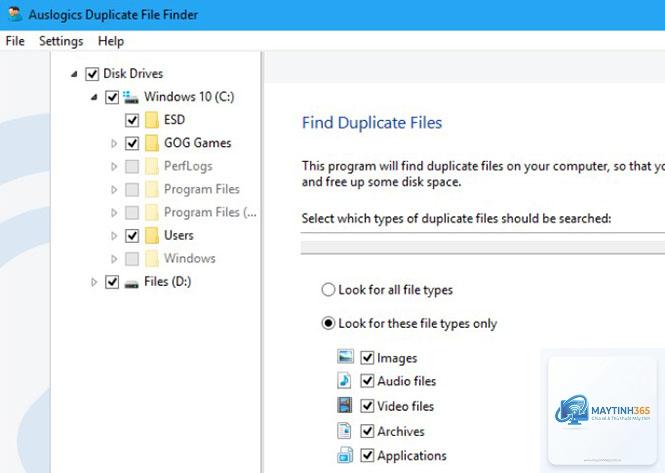
Task: Click the GOG Games folder icon
Action: click(x=151, y=143)
